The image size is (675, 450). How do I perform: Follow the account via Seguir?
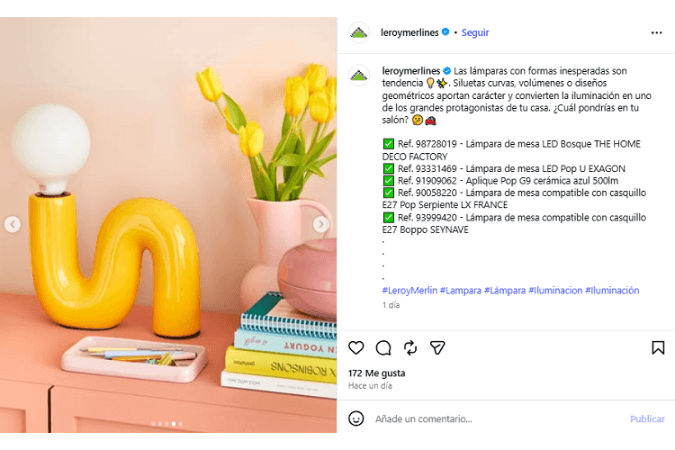point(475,33)
